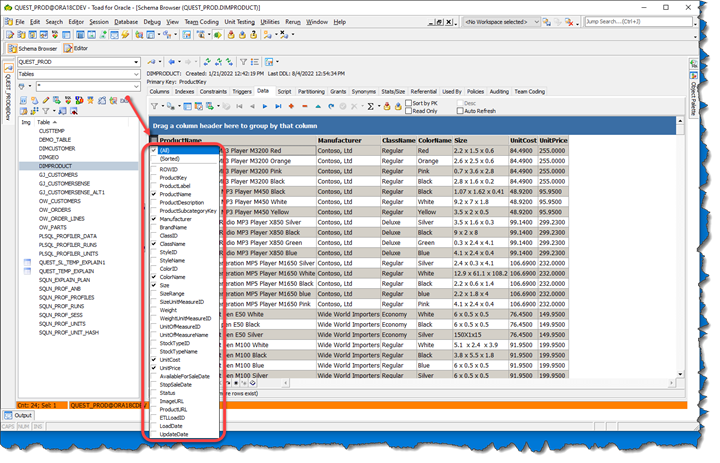
Task: Open the object name filter dropdown
Action: tap(136, 86)
